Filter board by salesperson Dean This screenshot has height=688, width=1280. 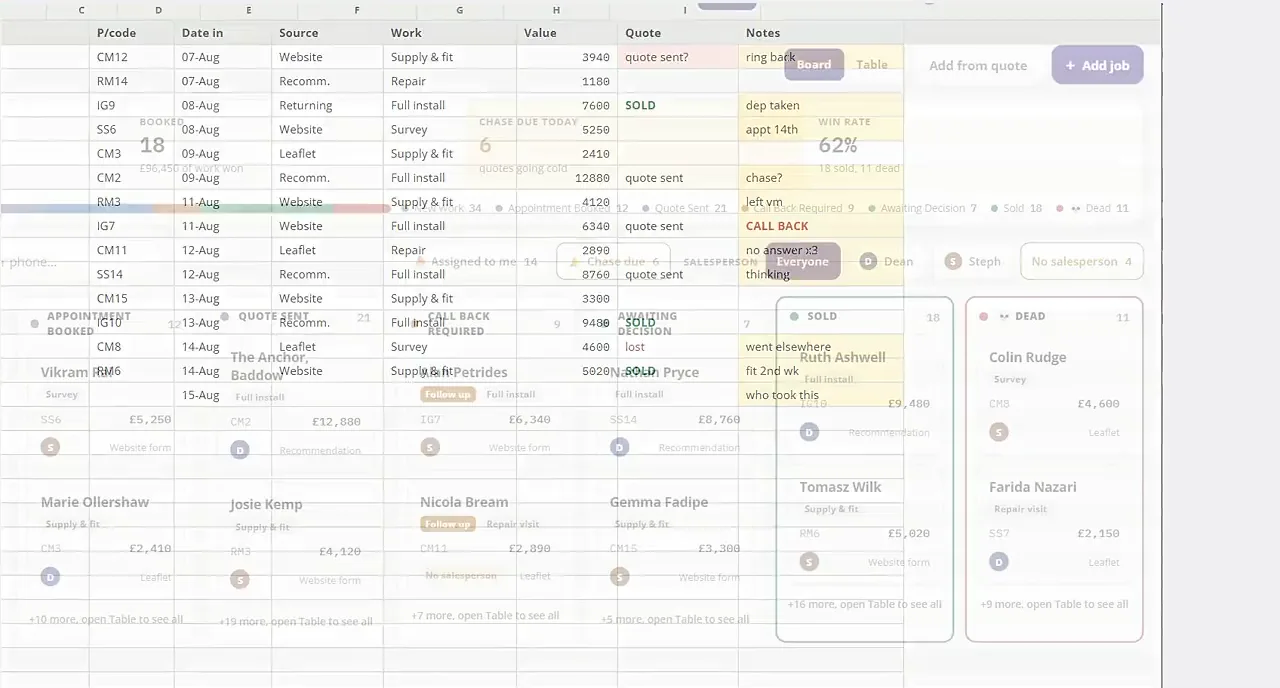pyautogui.click(x=887, y=262)
